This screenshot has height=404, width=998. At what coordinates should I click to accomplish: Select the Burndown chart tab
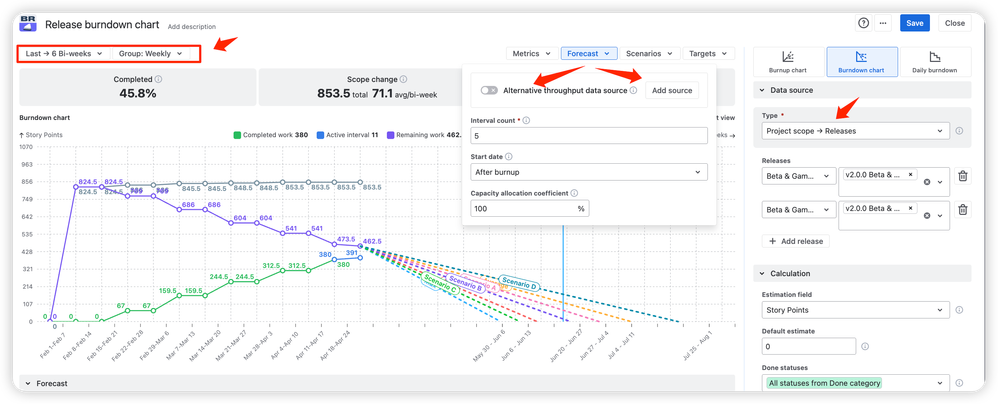coord(862,62)
